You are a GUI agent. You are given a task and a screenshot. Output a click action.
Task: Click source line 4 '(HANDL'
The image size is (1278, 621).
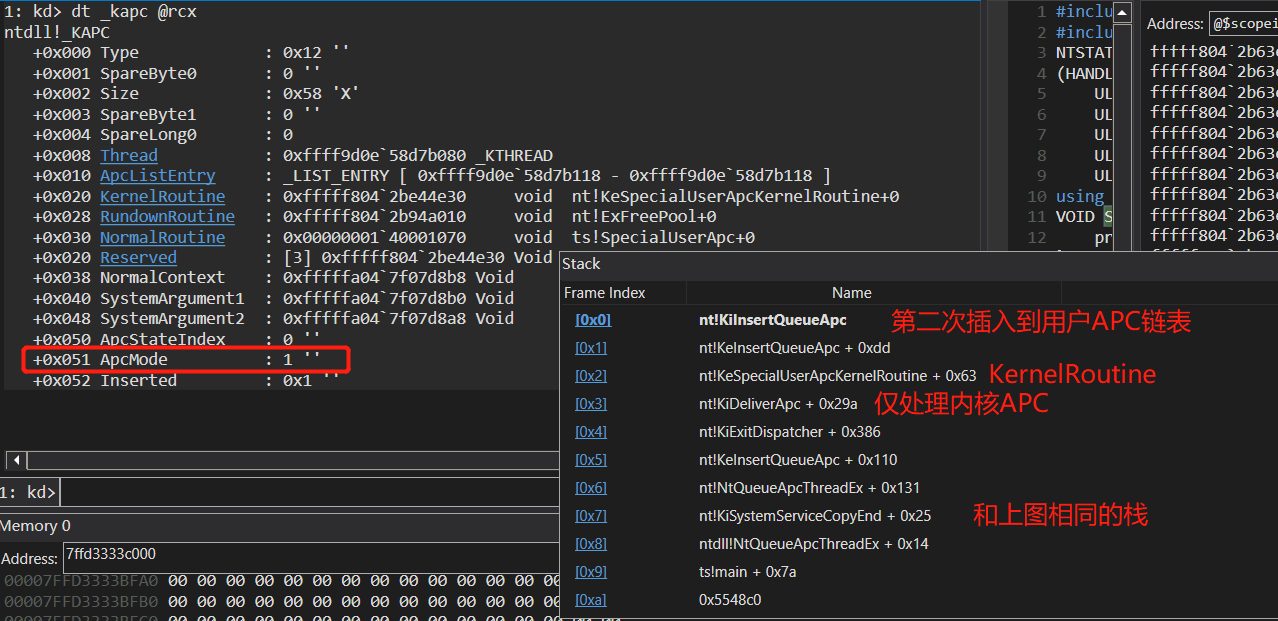1084,73
